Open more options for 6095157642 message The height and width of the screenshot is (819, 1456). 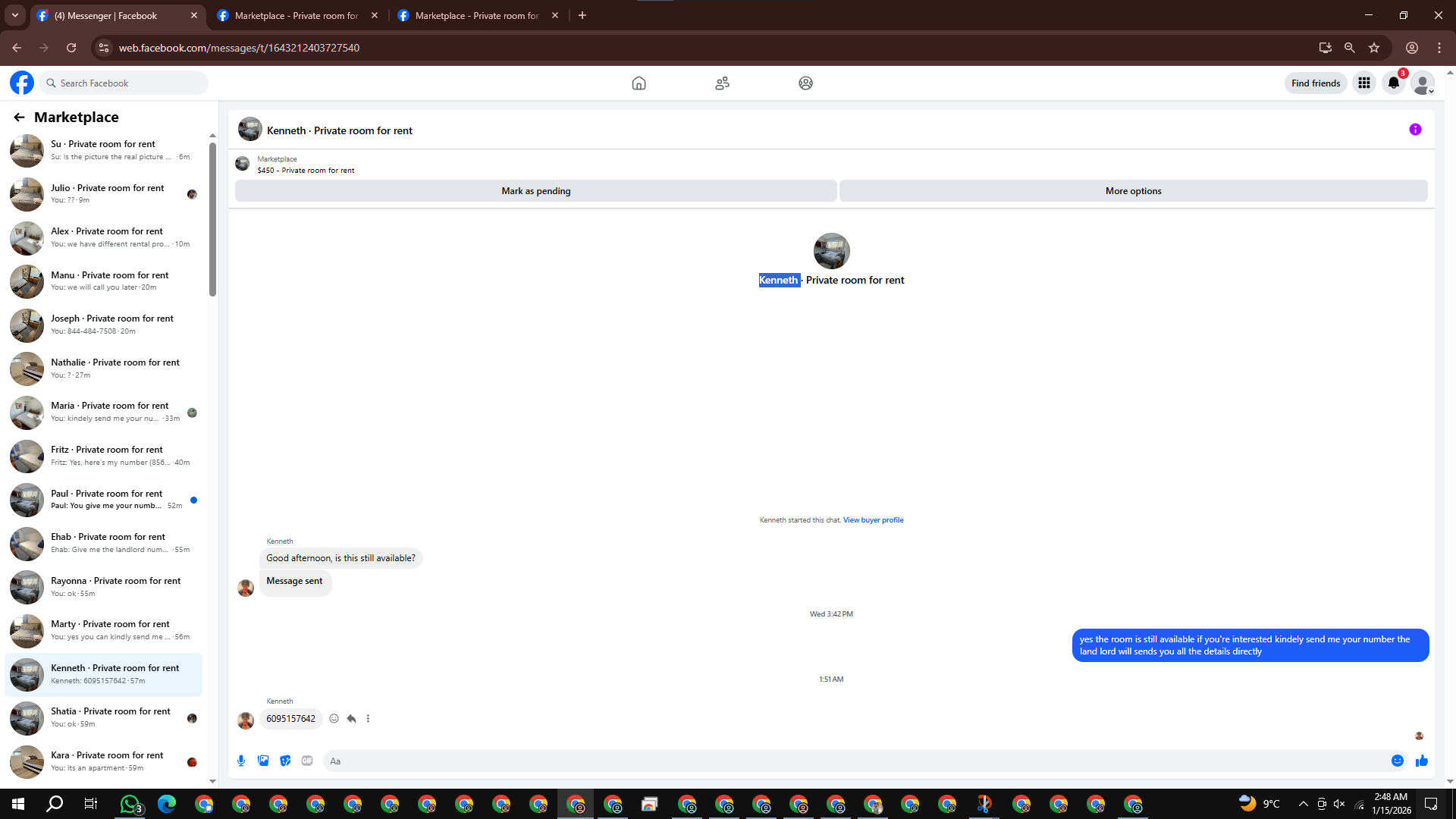(369, 719)
